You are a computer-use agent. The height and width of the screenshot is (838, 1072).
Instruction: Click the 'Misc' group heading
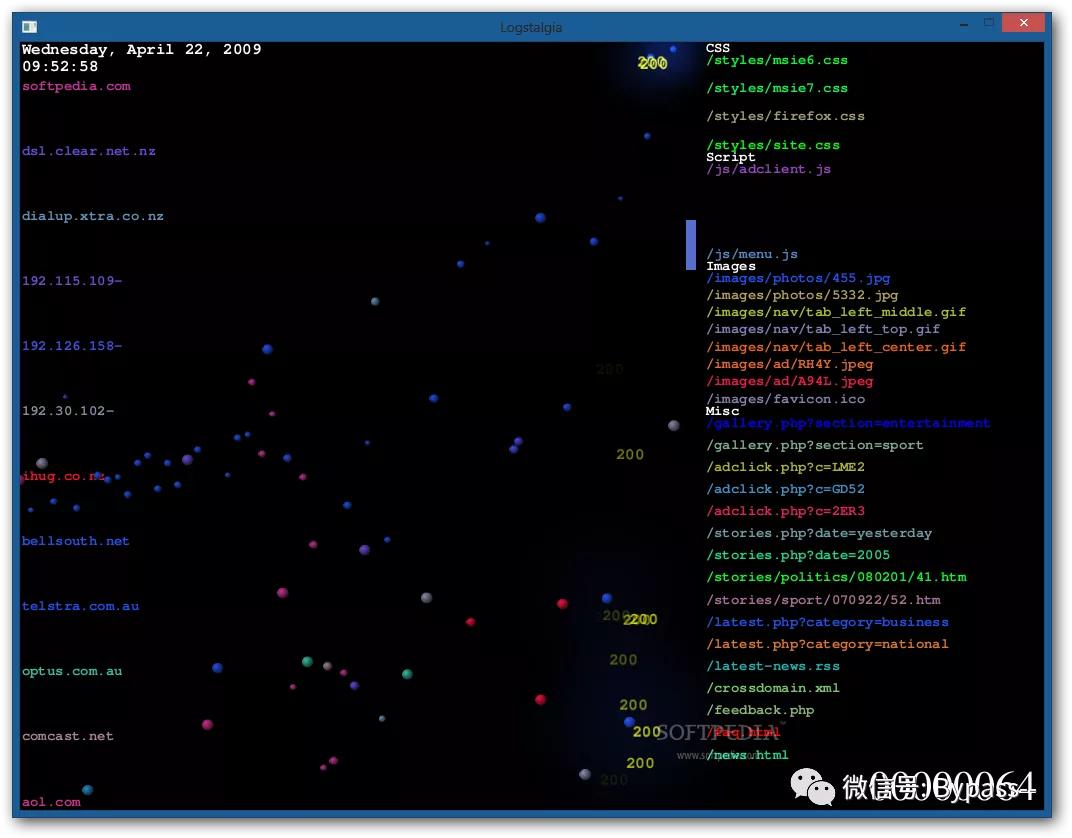(723, 411)
